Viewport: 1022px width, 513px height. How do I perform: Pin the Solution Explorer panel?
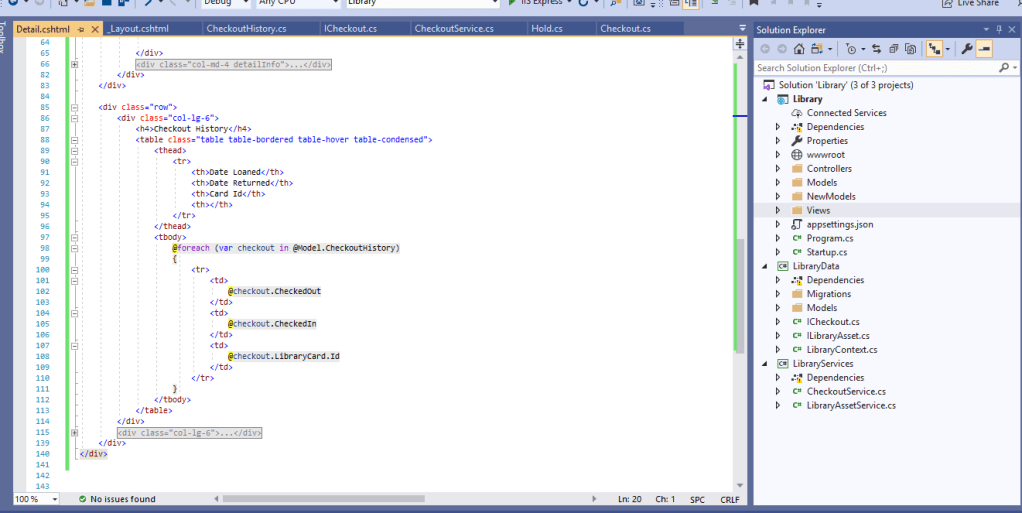(998, 30)
